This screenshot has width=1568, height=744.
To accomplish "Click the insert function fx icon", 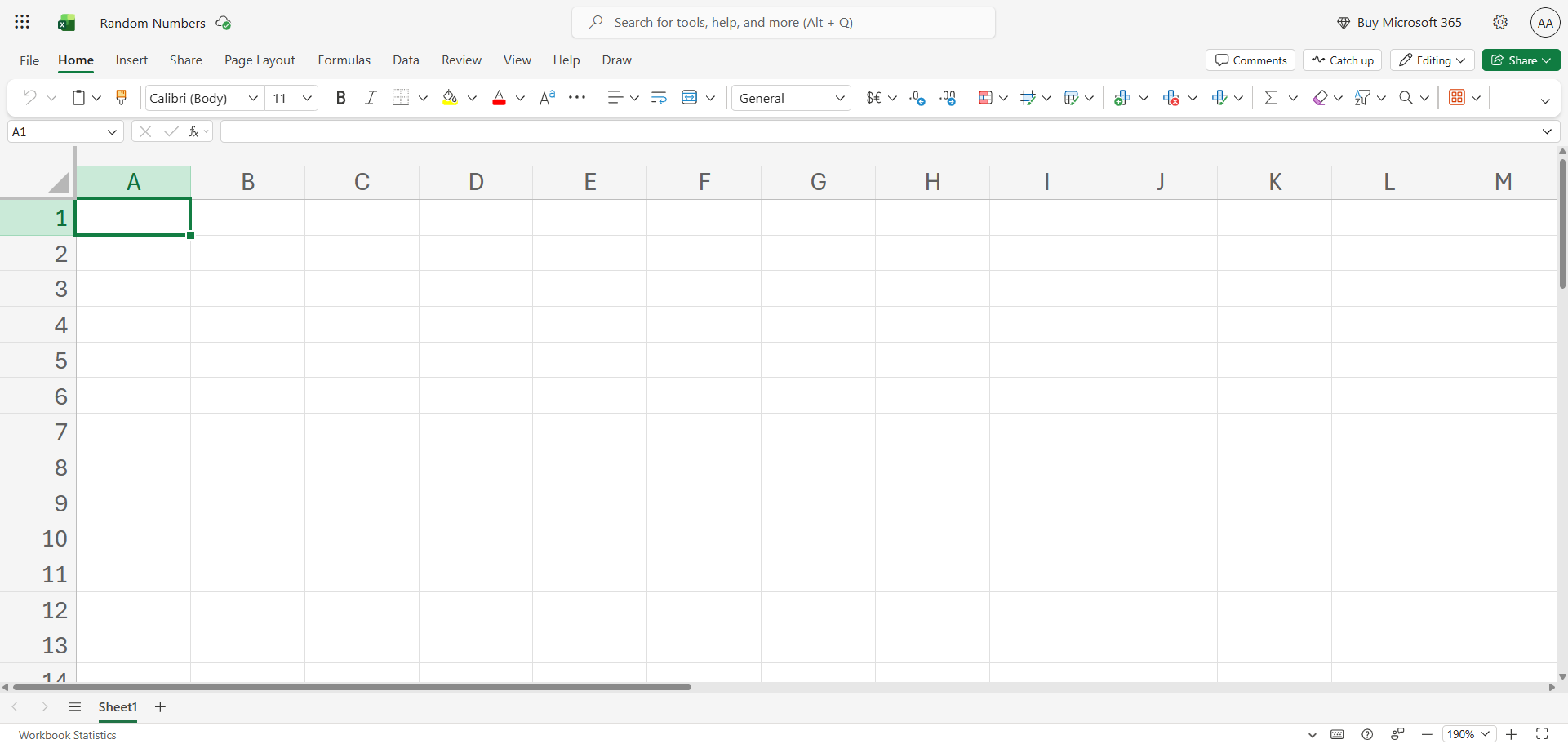I will [x=194, y=131].
